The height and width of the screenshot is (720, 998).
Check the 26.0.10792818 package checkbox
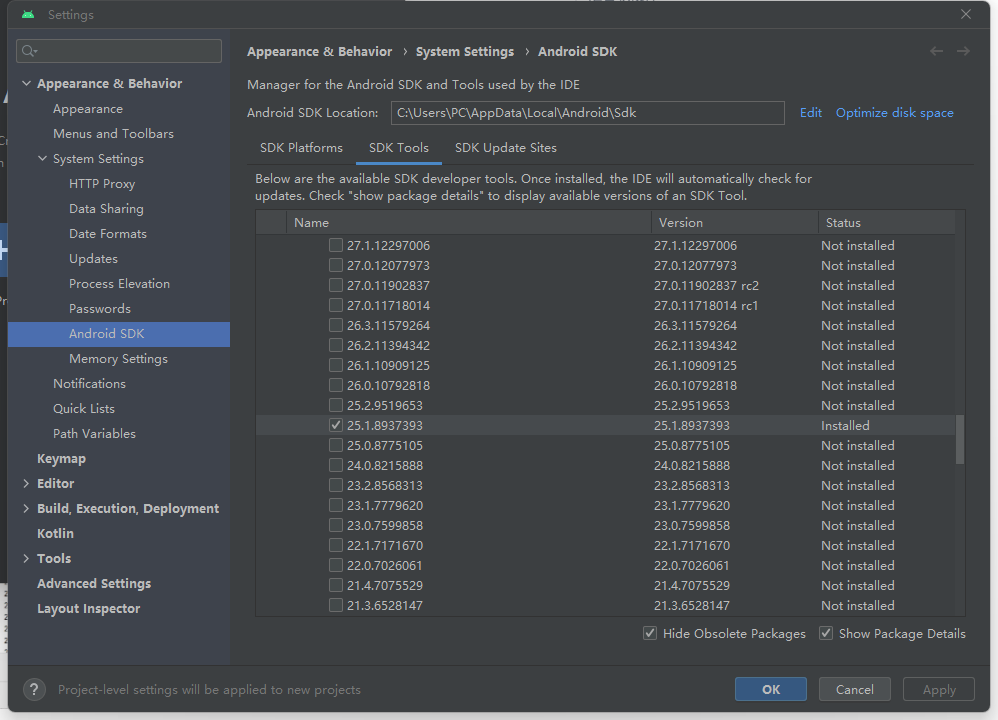coord(335,385)
